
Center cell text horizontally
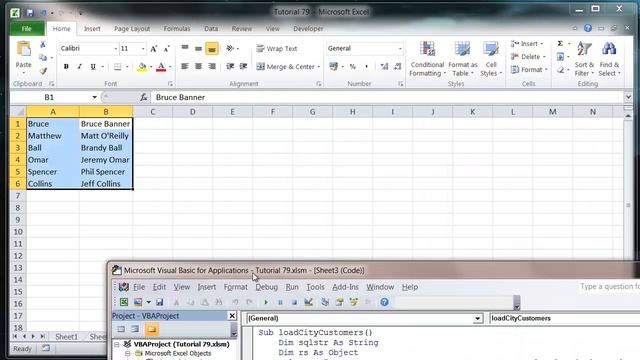pos(198,67)
